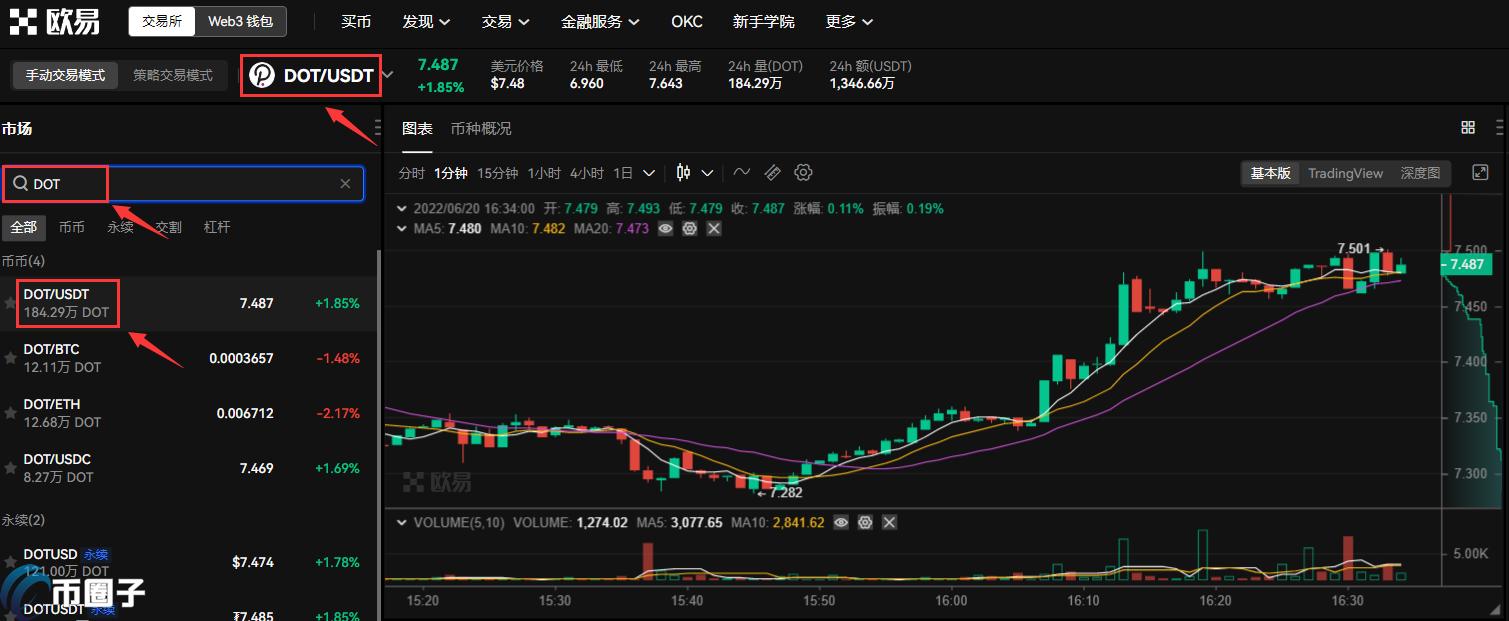The width and height of the screenshot is (1509, 621).
Task: Open settings for the MA indicator
Action: point(689,229)
